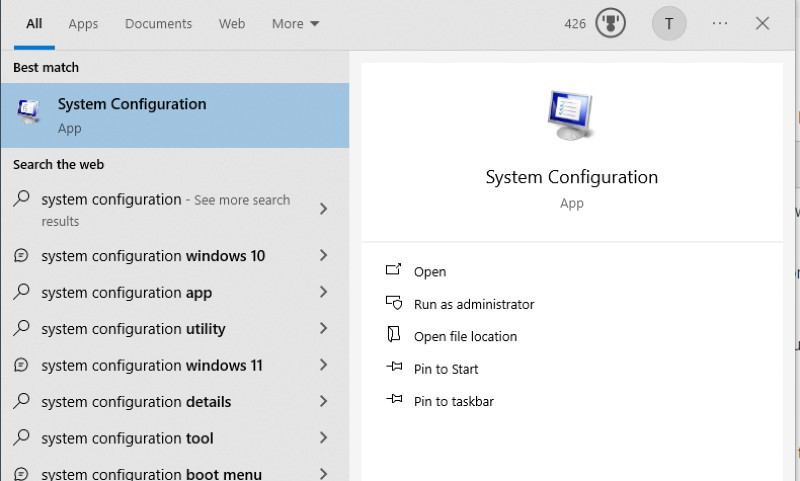Click the System Configuration title in preview pane
Screen dimensions: 800x481
[571, 177]
